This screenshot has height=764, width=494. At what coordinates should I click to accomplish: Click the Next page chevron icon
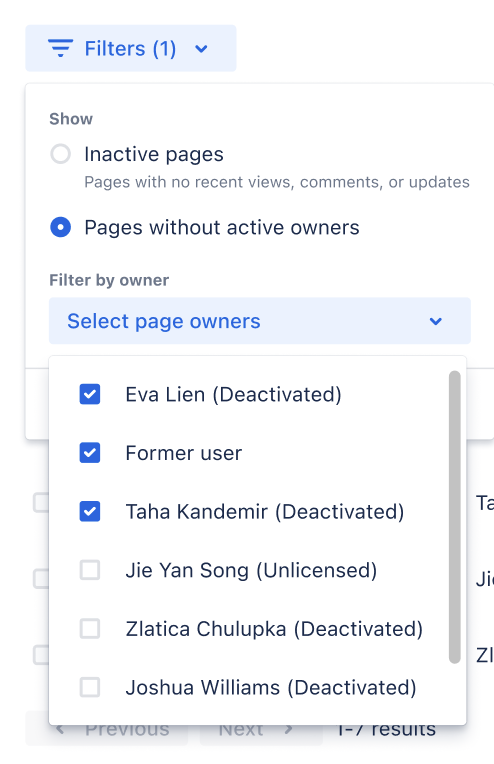(x=288, y=729)
